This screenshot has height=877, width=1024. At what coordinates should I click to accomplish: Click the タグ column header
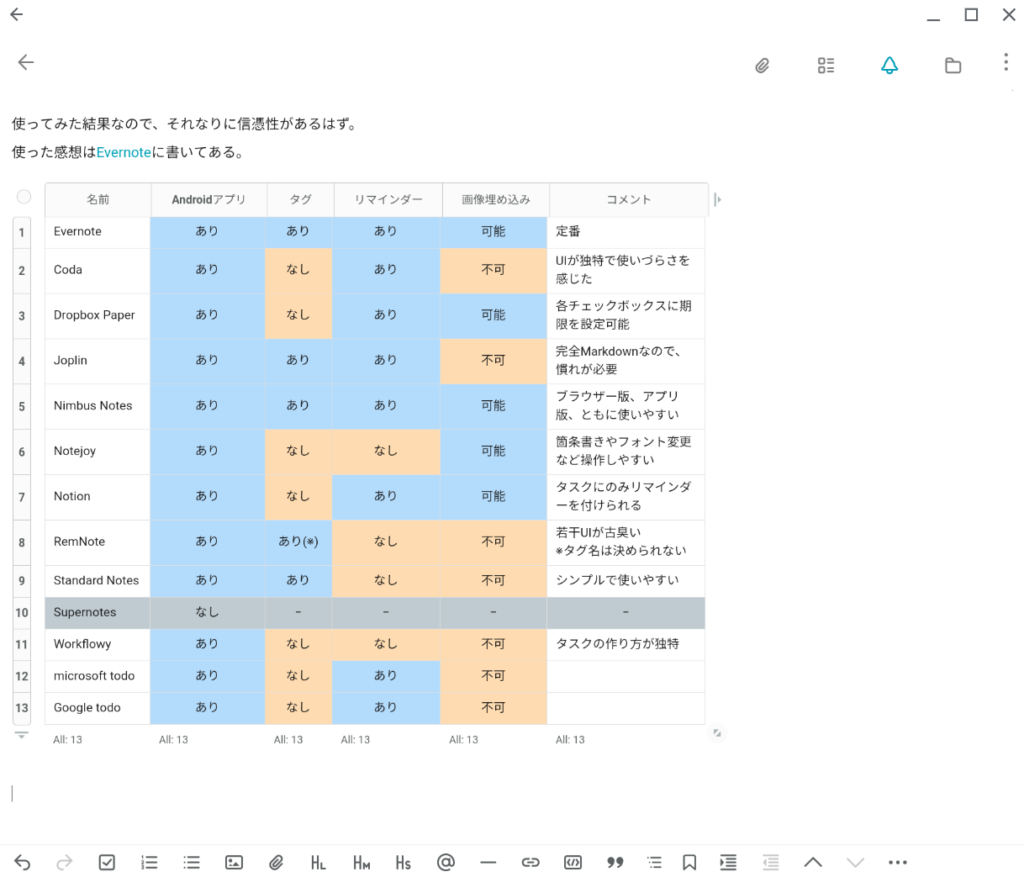[300, 200]
